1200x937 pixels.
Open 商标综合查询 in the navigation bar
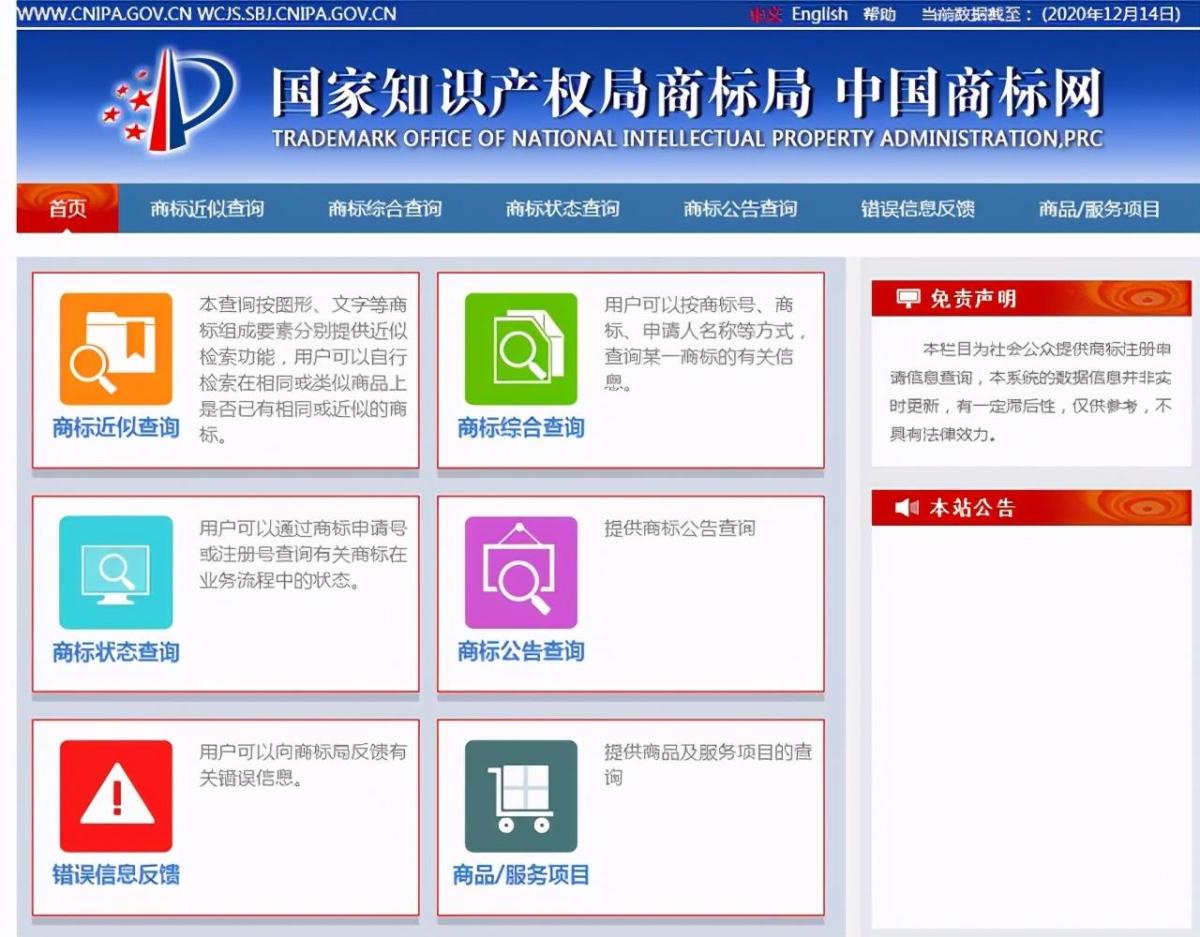click(385, 209)
